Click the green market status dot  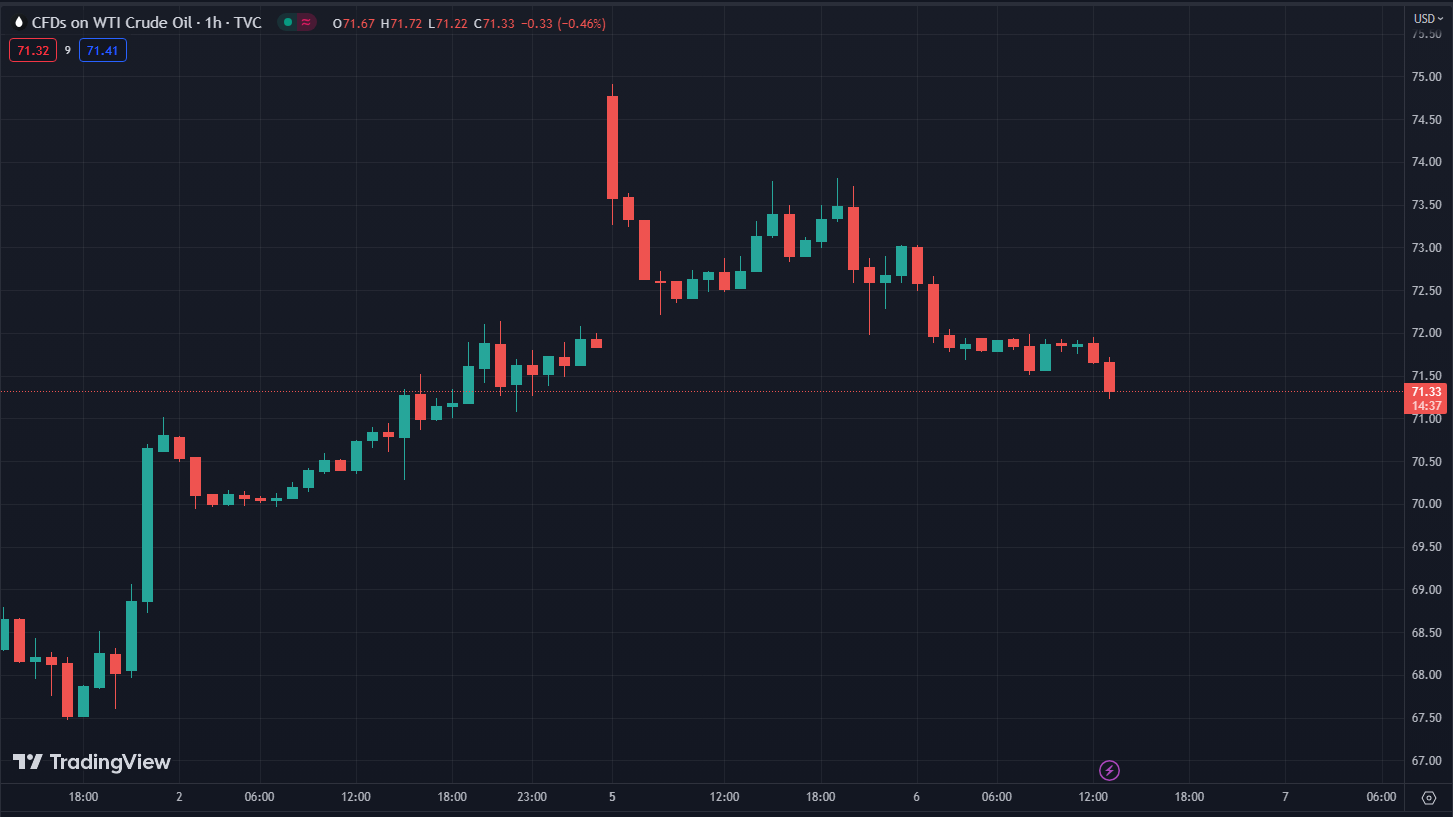[287, 22]
